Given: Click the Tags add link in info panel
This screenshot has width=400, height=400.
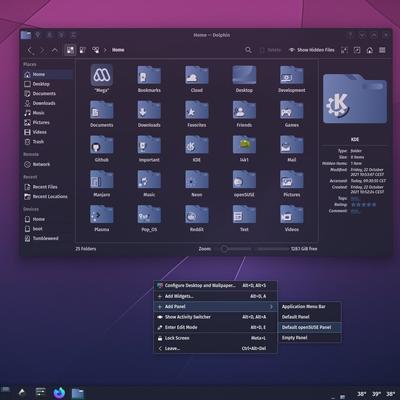Looking at the screenshot, I should (x=355, y=198).
